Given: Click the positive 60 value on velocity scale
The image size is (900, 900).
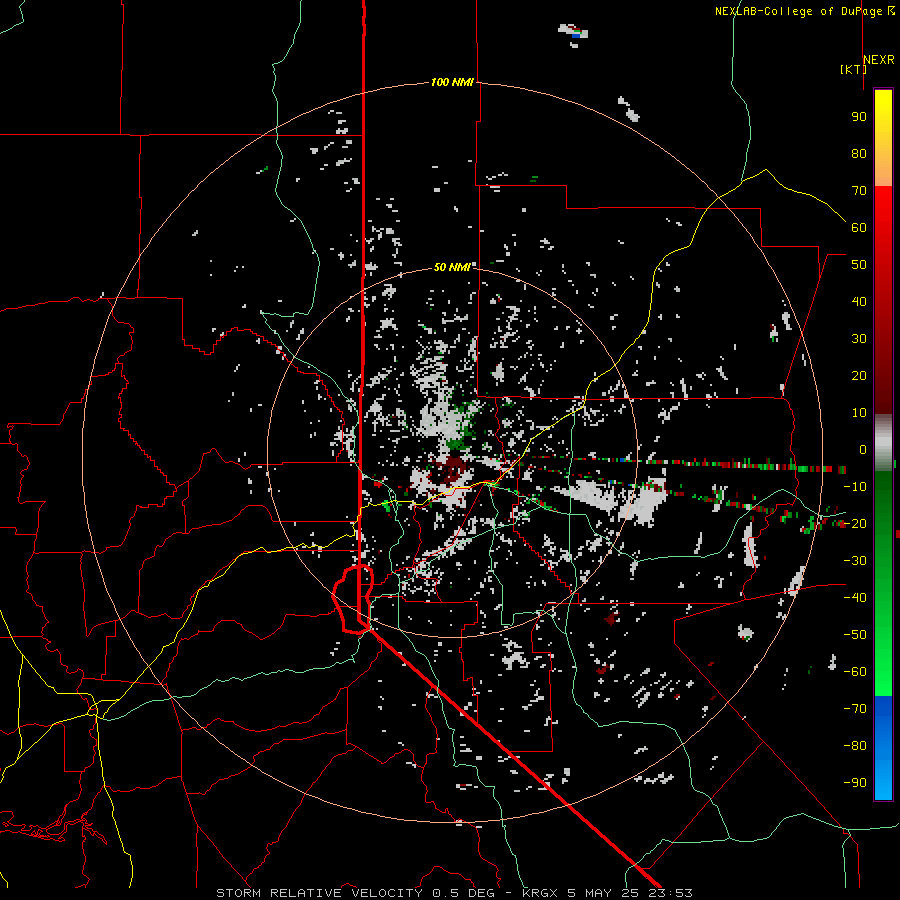Looking at the screenshot, I should pyautogui.click(x=859, y=227).
